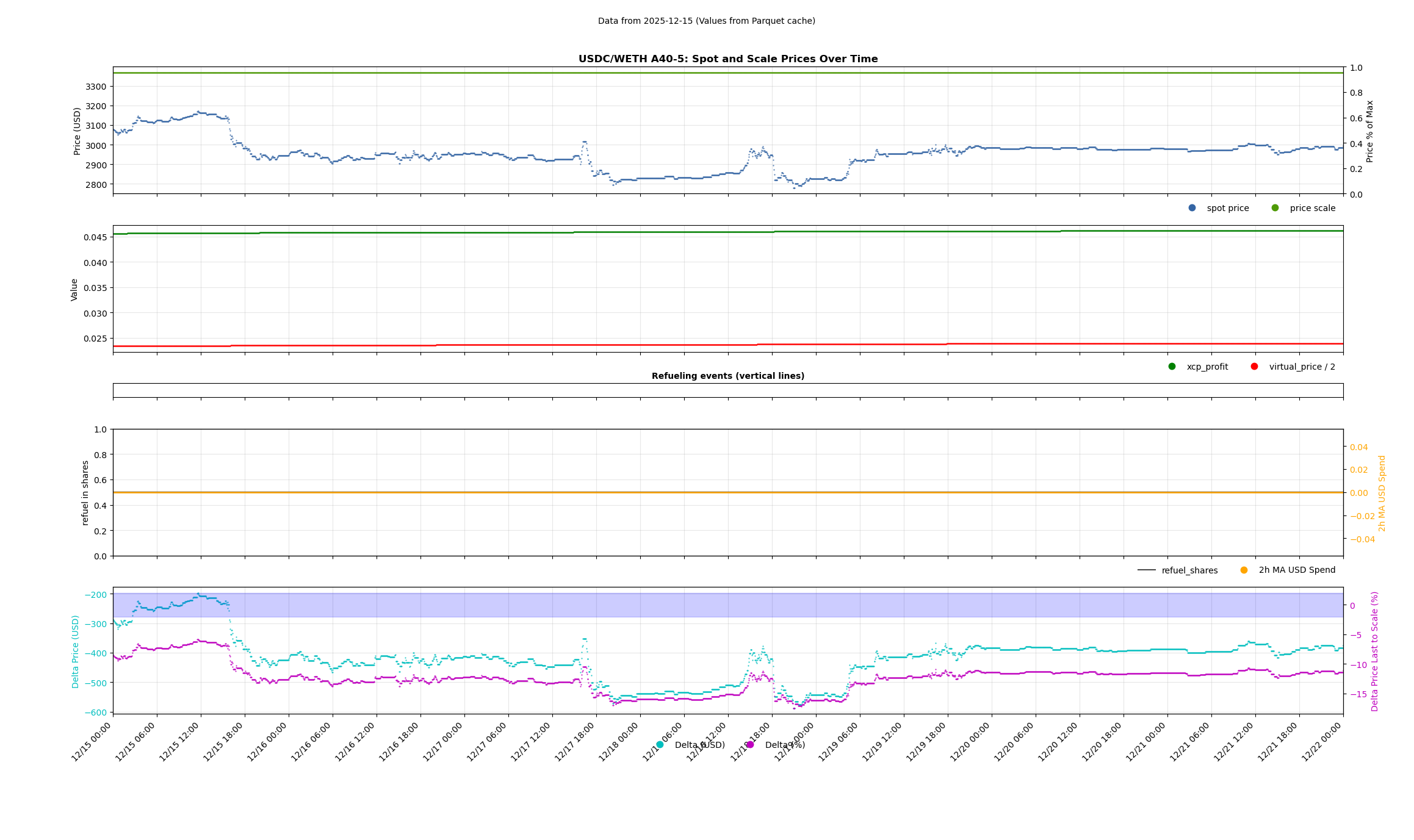The height and width of the screenshot is (840, 1414).
Task: Click the 'refuel in shares' y-axis label
Action: [x=85, y=492]
